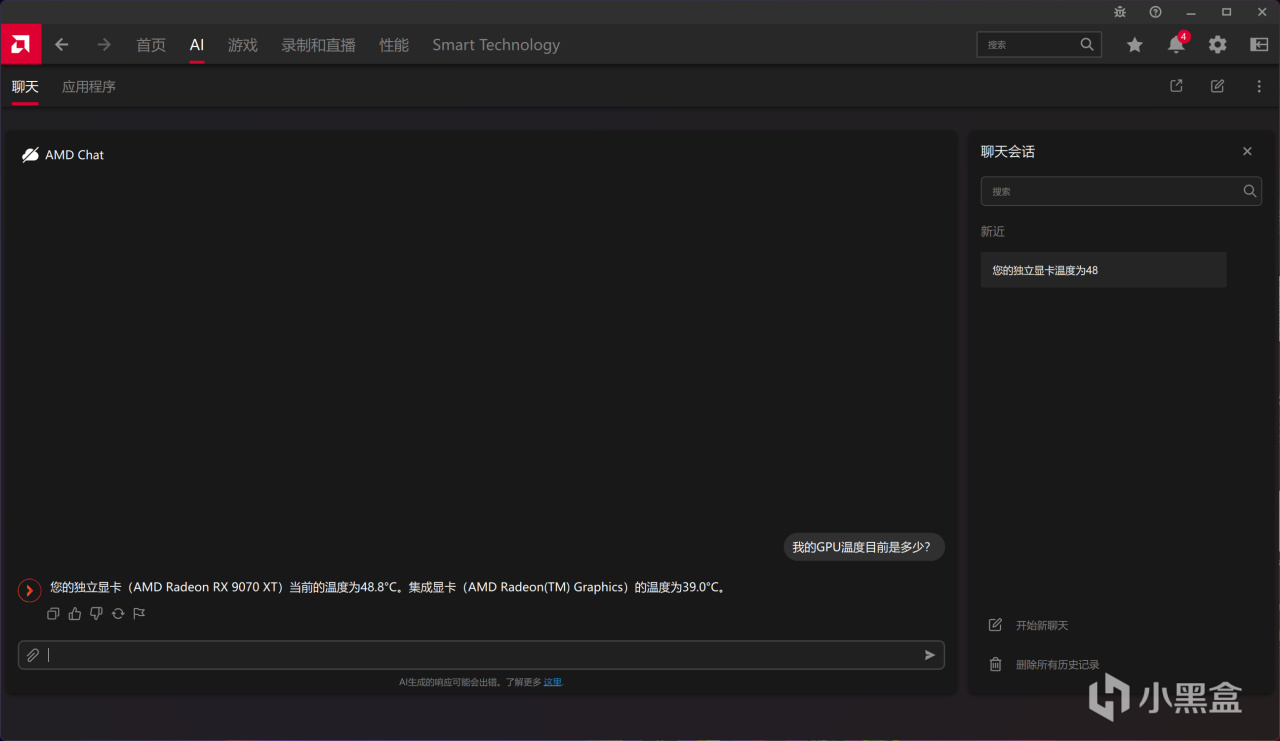Click into the 聊天会话 search field

click(1121, 191)
